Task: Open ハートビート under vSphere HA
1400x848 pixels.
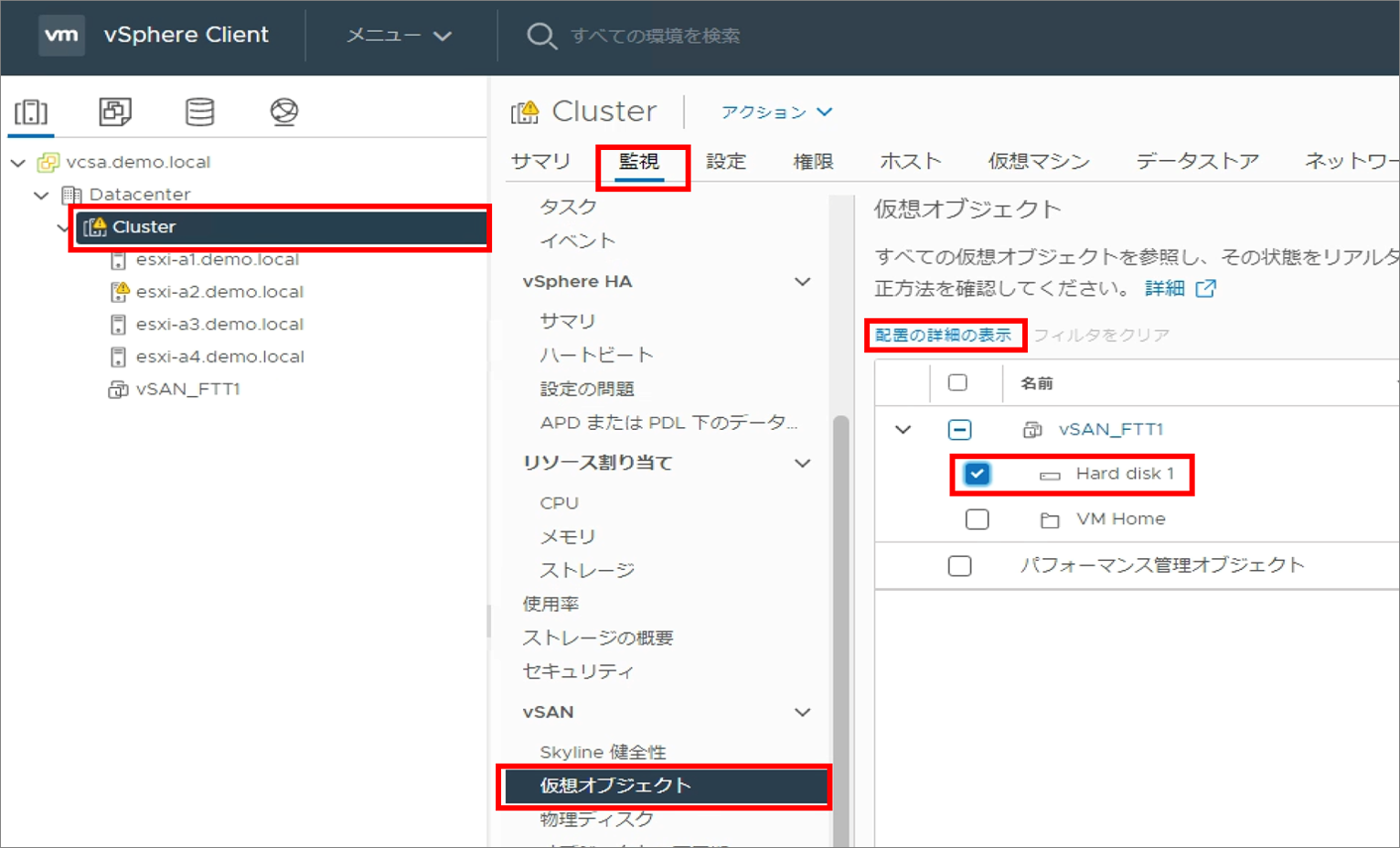Action: tap(596, 355)
